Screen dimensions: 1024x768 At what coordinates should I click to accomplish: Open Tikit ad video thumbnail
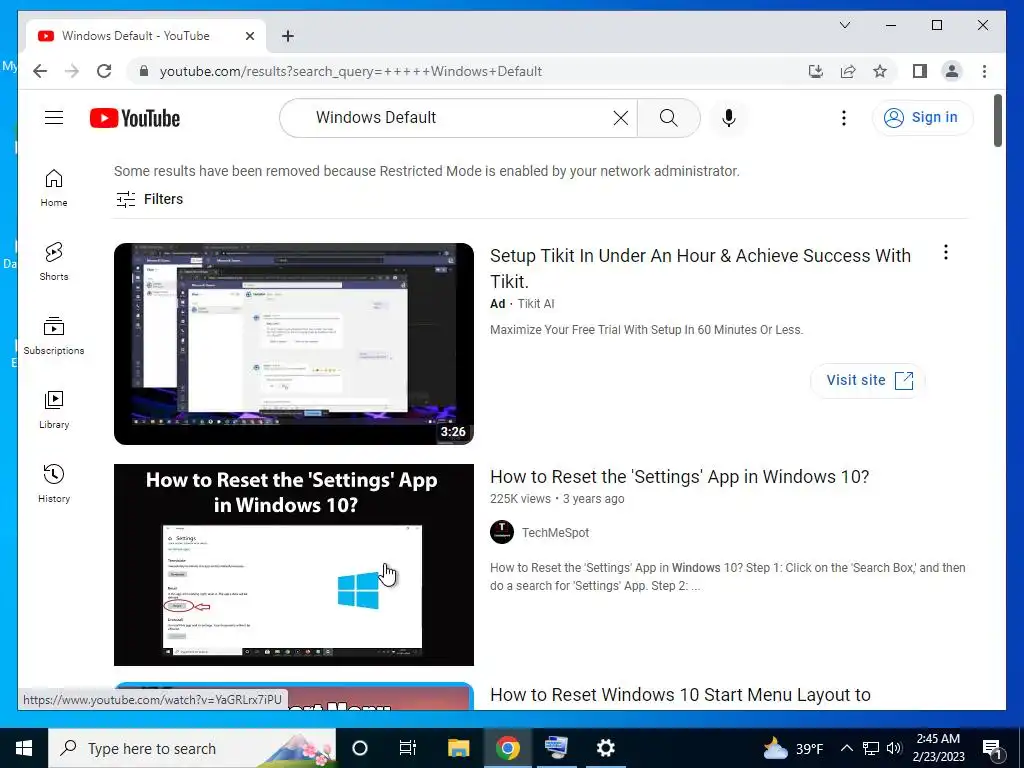294,344
